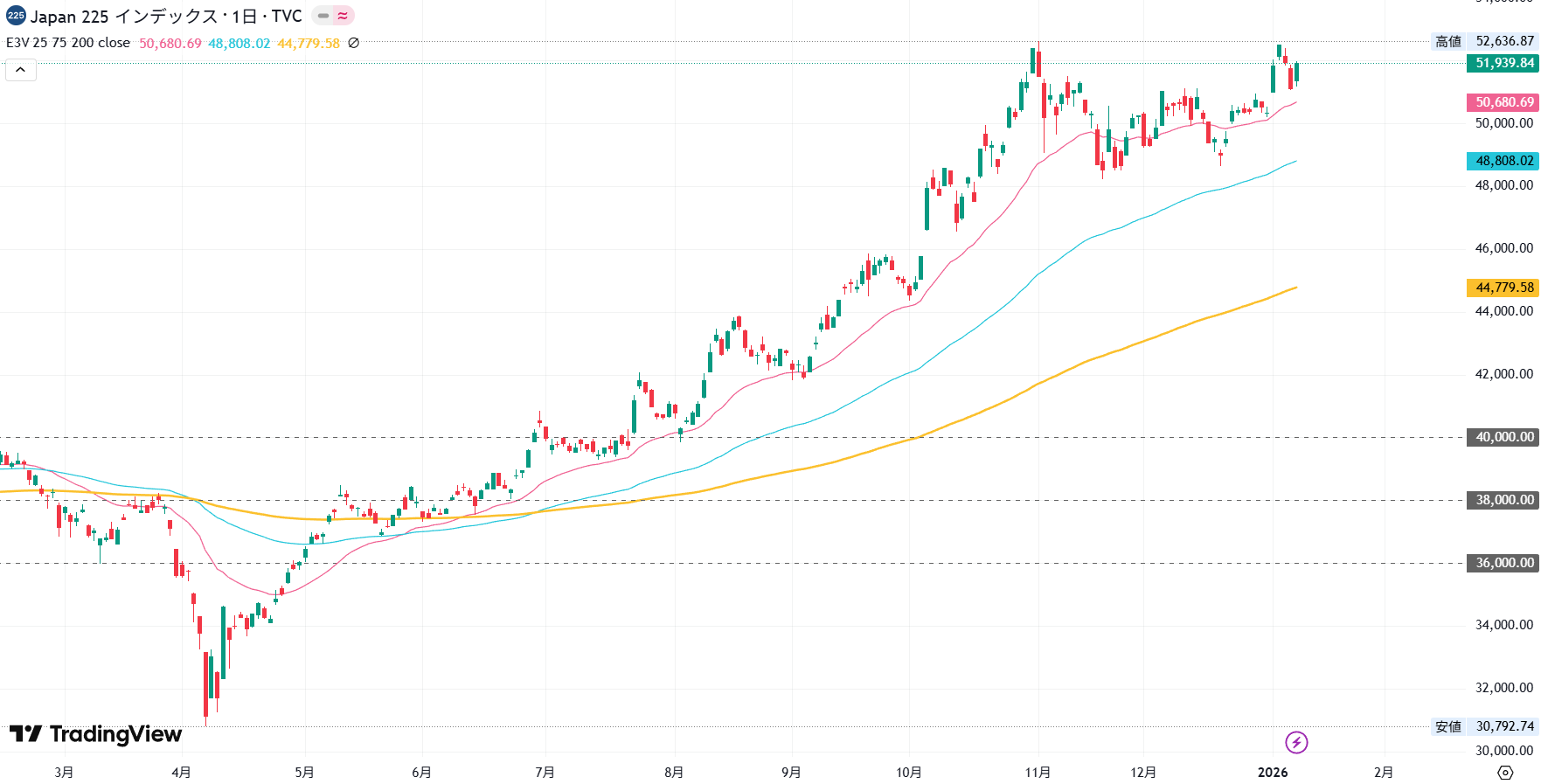
Task: Click the cyan 48,808.02 legend value
Action: point(239,43)
